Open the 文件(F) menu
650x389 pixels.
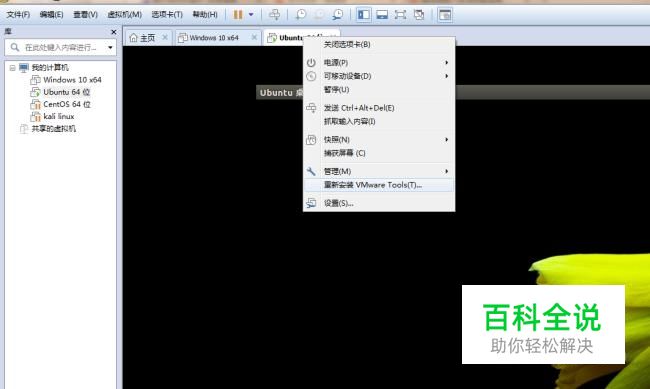18,15
